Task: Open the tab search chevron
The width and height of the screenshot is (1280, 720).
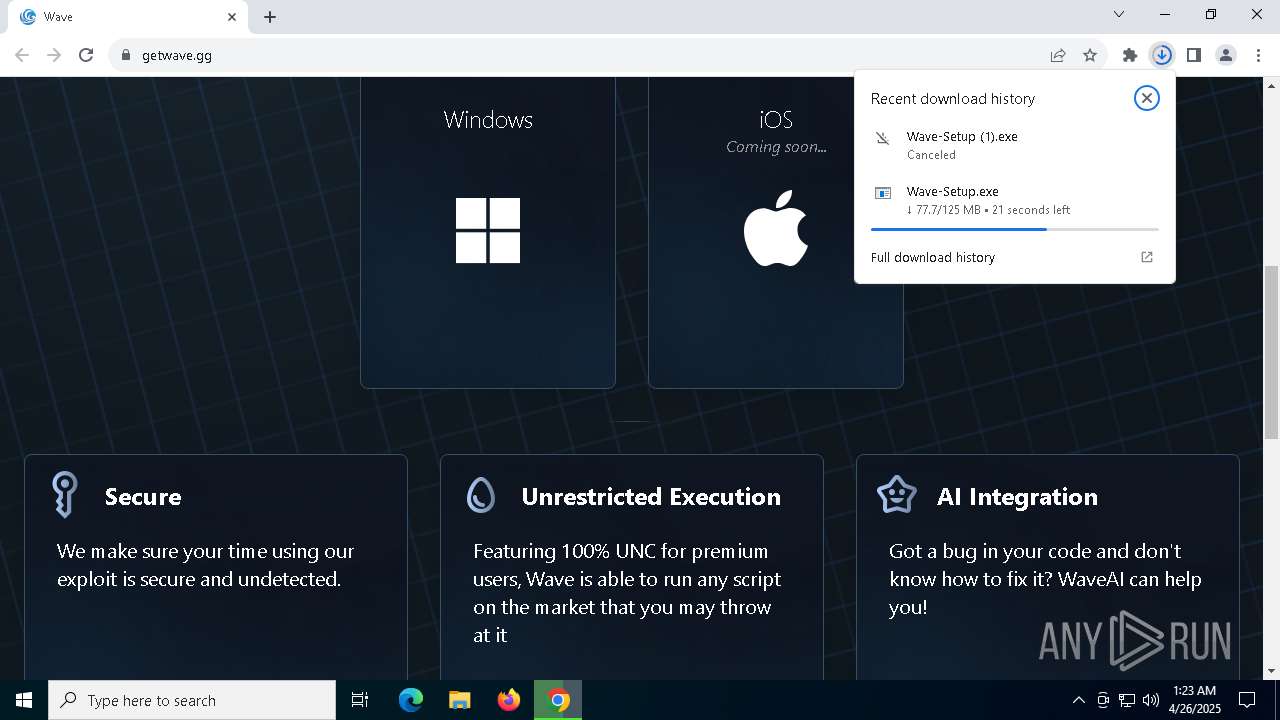Action: [1119, 14]
